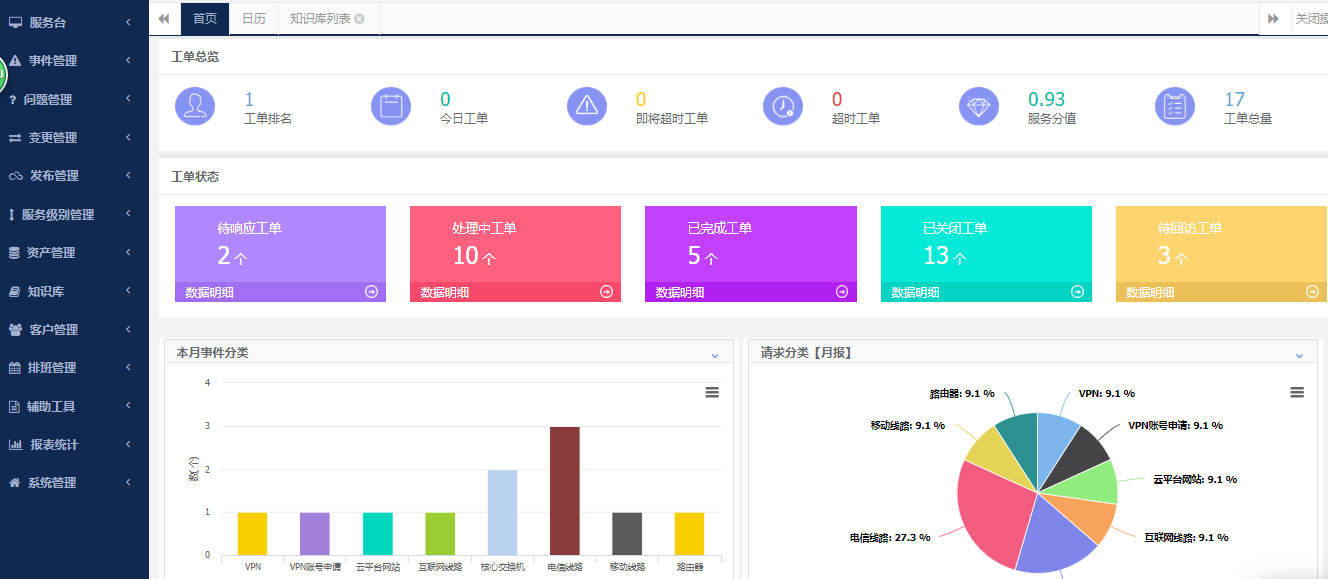Click the 服务分值 diamond icon
Image resolution: width=1328 pixels, height=579 pixels.
(x=979, y=106)
